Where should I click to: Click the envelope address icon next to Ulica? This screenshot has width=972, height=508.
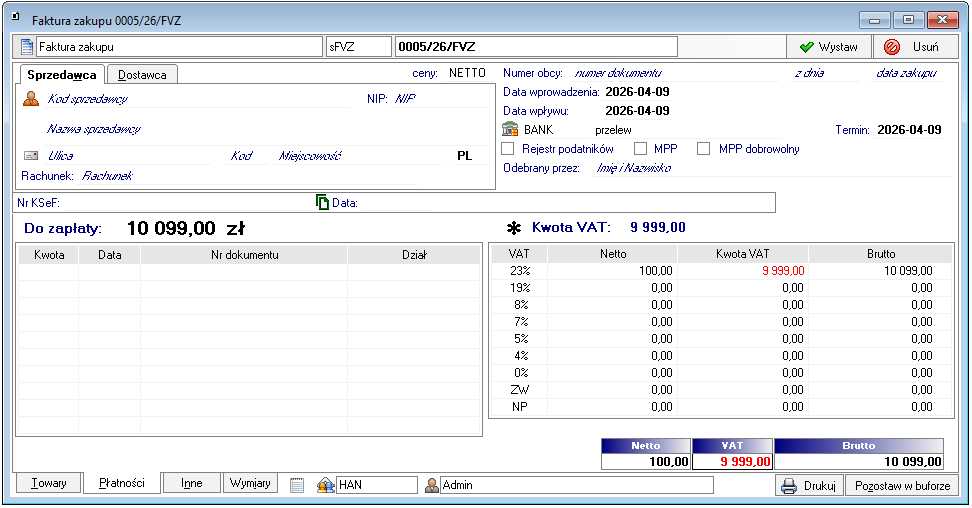pos(31,156)
